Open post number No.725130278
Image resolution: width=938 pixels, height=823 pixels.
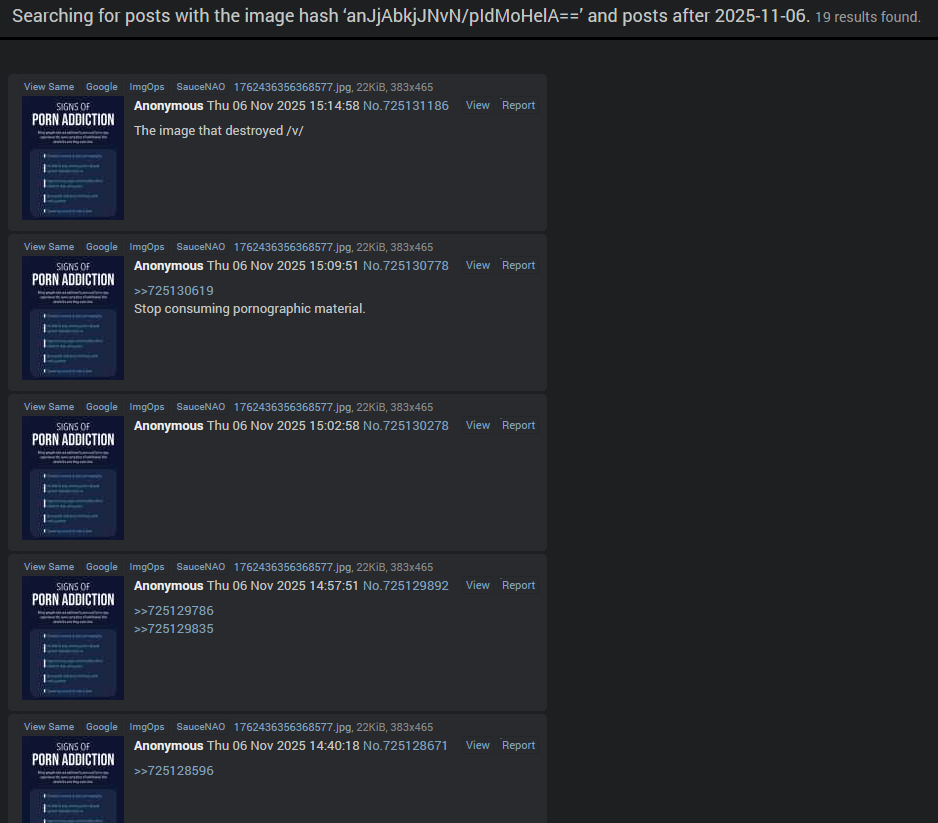pyautogui.click(x=406, y=426)
